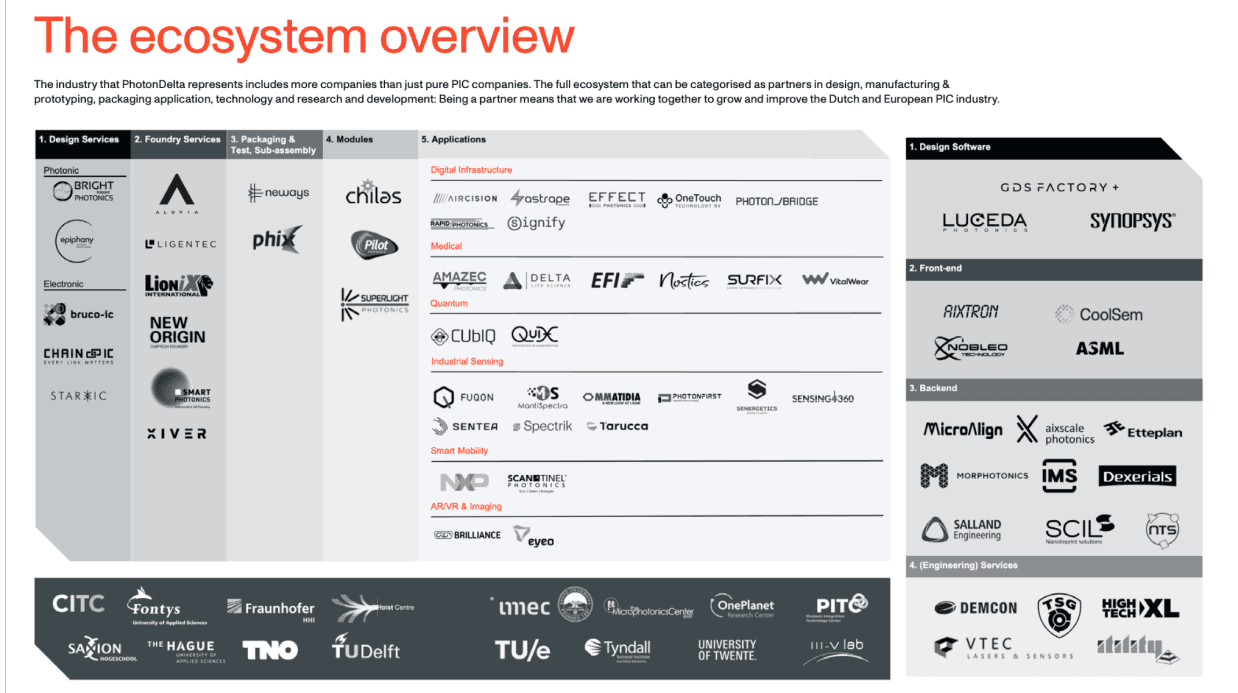The width and height of the screenshot is (1238, 693).
Task: Select the Surfix logo
Action: [754, 281]
